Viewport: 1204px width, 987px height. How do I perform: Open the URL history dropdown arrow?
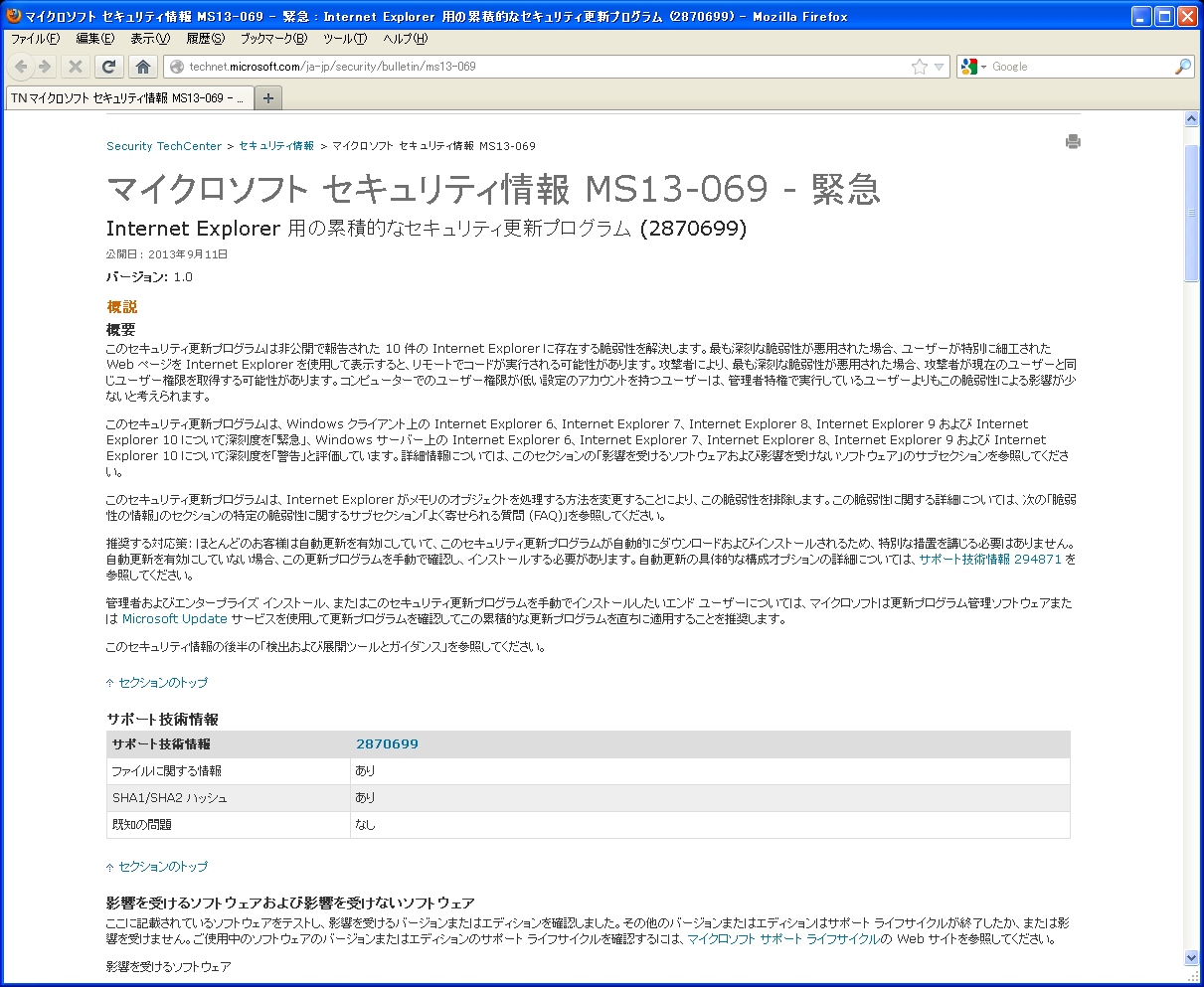(x=939, y=68)
